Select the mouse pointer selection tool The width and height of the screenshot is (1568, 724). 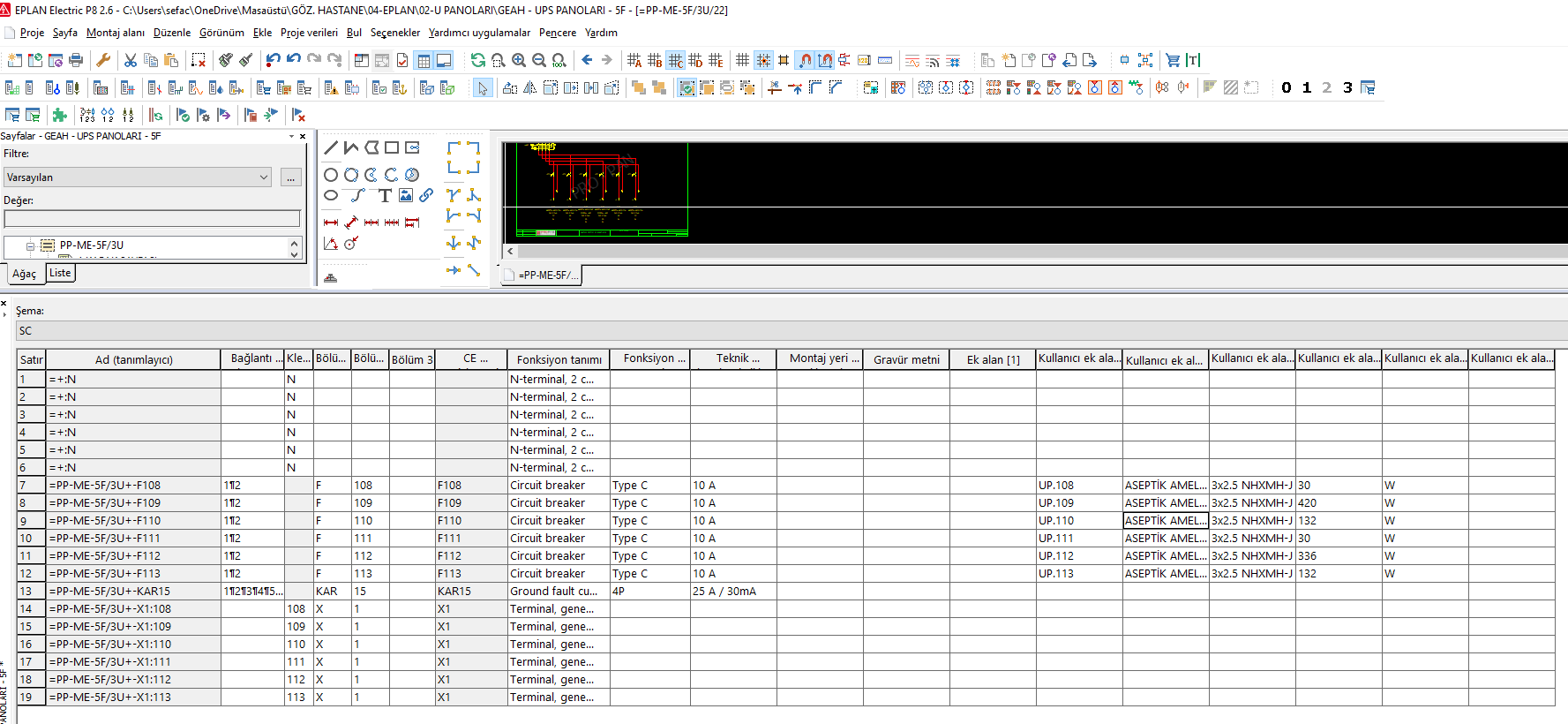tap(483, 87)
